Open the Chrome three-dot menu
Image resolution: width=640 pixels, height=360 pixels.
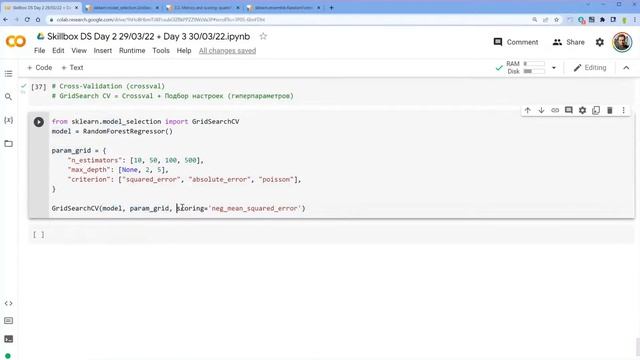tap(635, 20)
